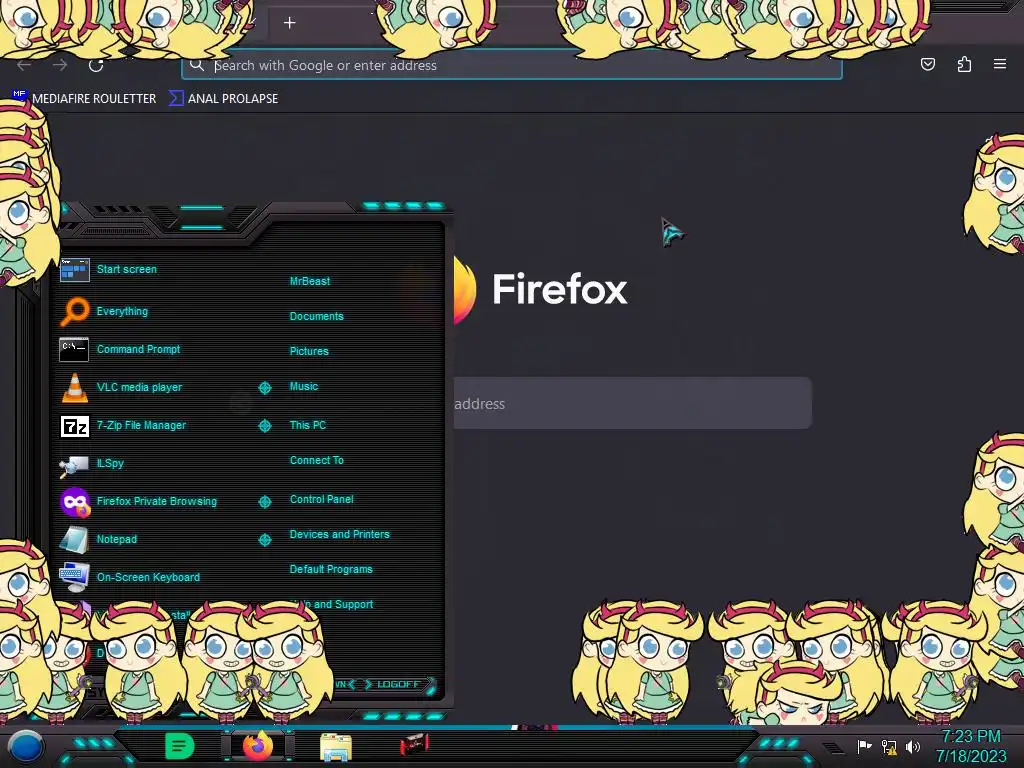Viewport: 1024px width, 768px height.
Task: Expand Notepad jump list arrow
Action: [264, 539]
